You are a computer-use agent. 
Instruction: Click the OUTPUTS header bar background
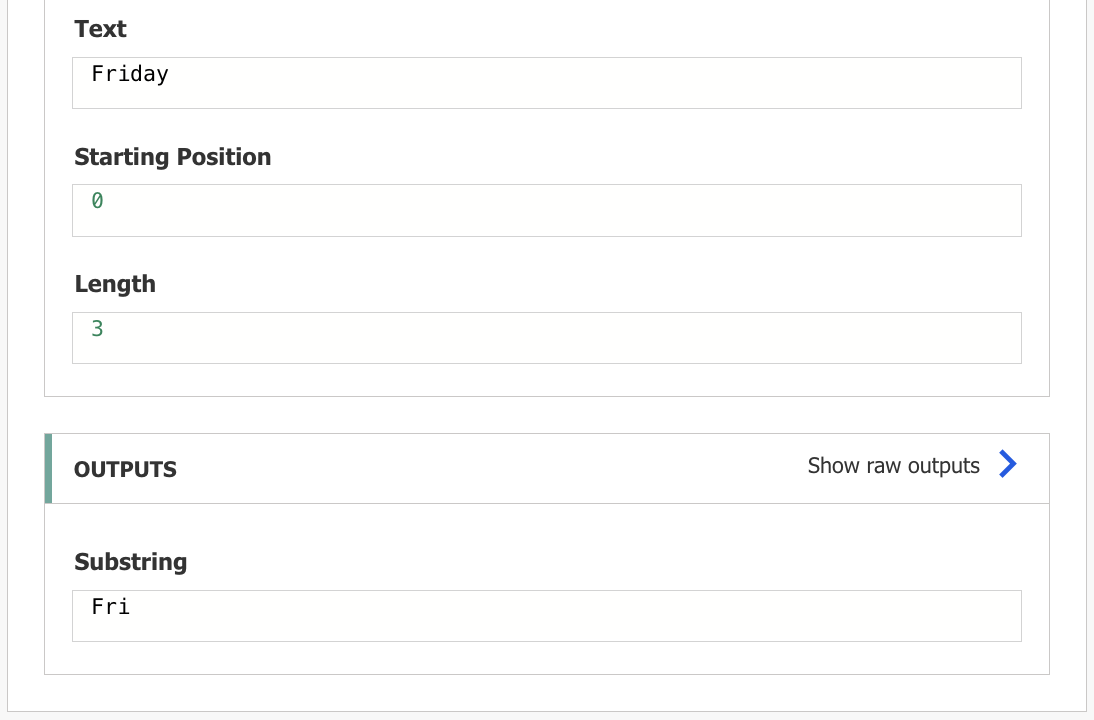click(500, 468)
